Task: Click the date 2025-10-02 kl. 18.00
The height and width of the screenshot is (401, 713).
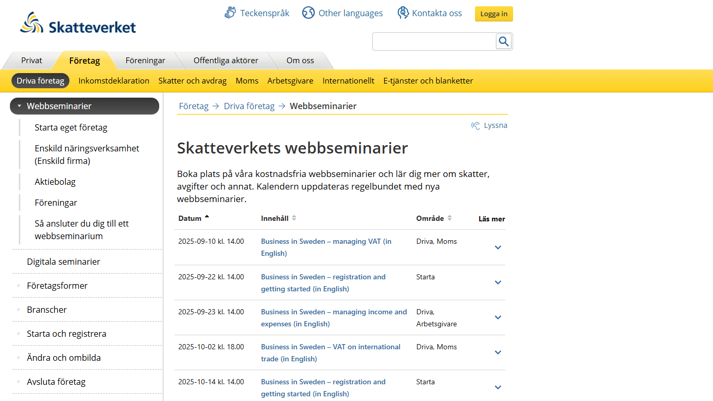Action: pyautogui.click(x=211, y=347)
